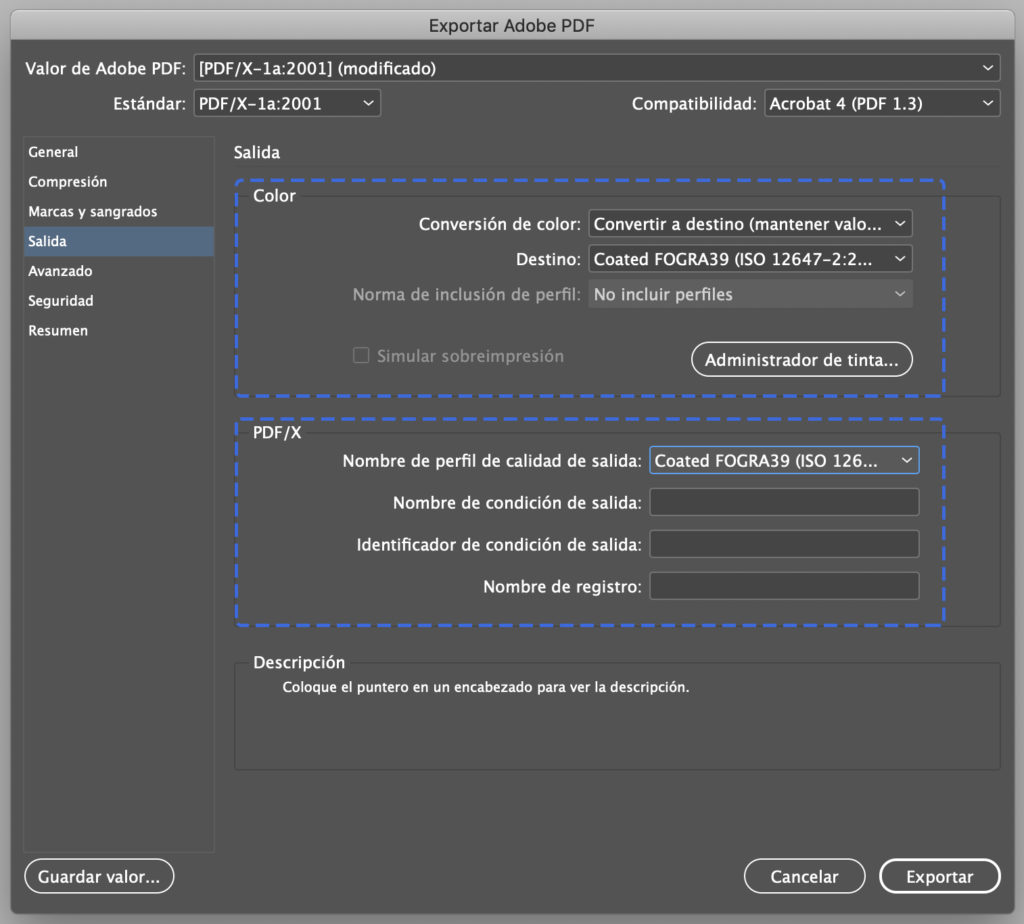Open the Norma de inclusión de perfil dropdown
Viewport: 1024px width, 924px height.
(750, 295)
